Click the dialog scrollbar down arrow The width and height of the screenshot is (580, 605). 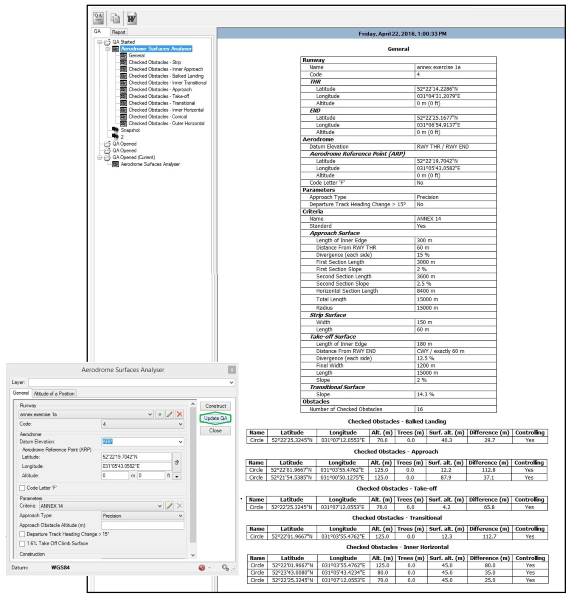(x=193, y=555)
